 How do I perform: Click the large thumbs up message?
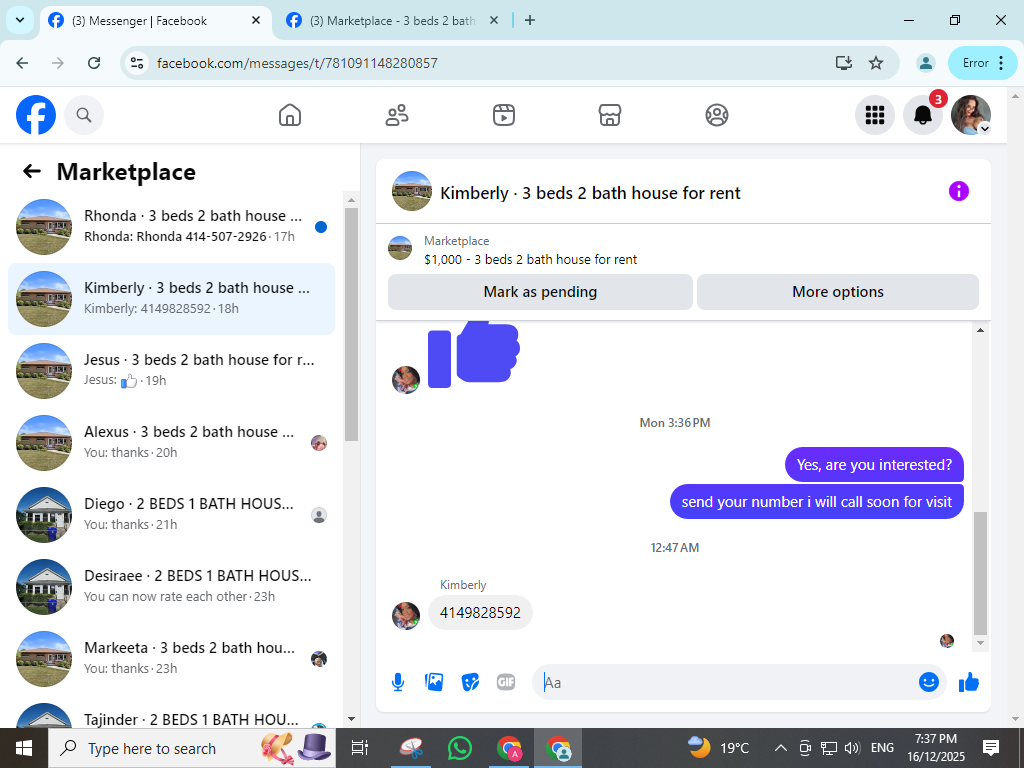[x=474, y=355]
